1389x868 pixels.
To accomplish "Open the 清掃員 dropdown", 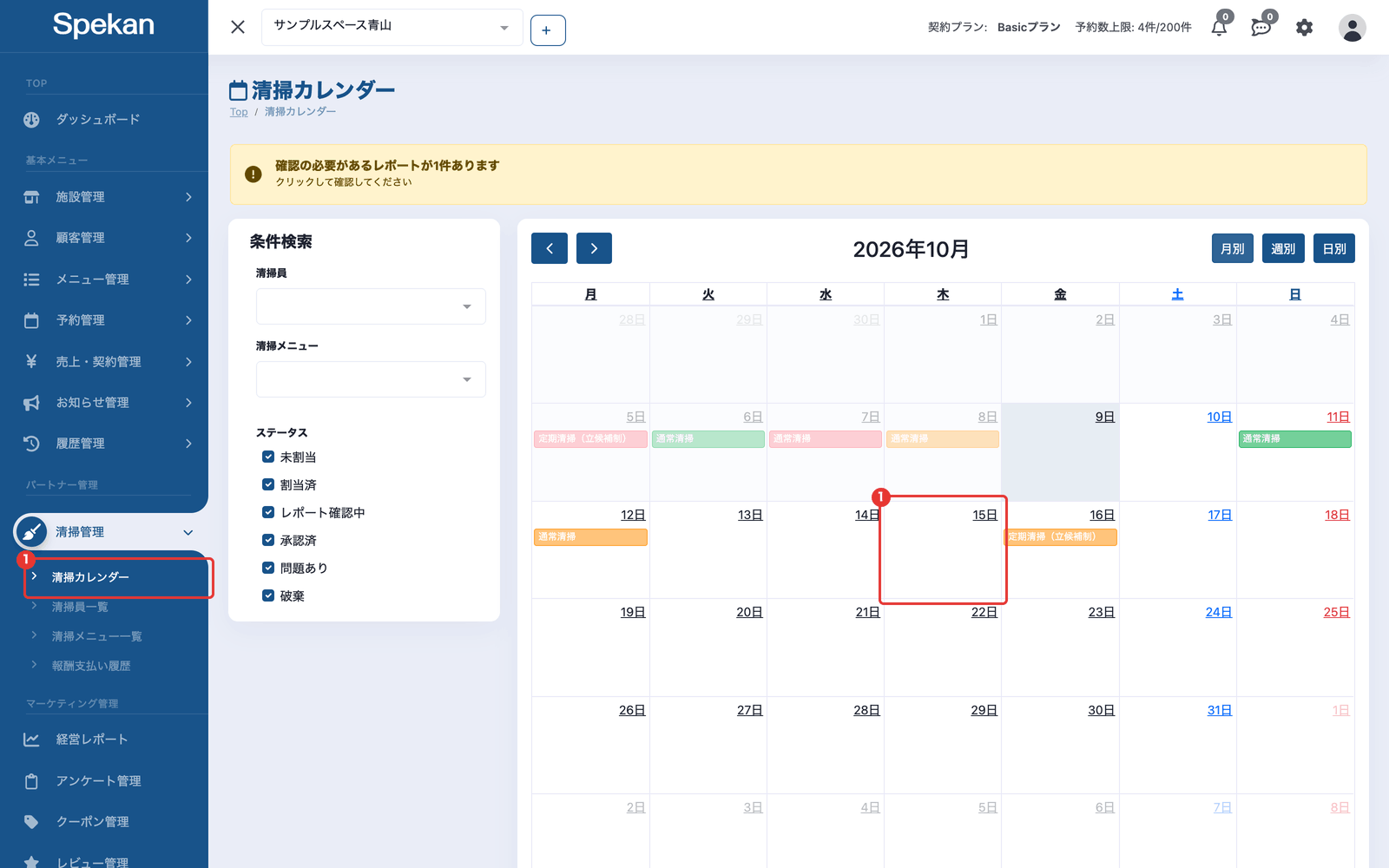I will [371, 306].
